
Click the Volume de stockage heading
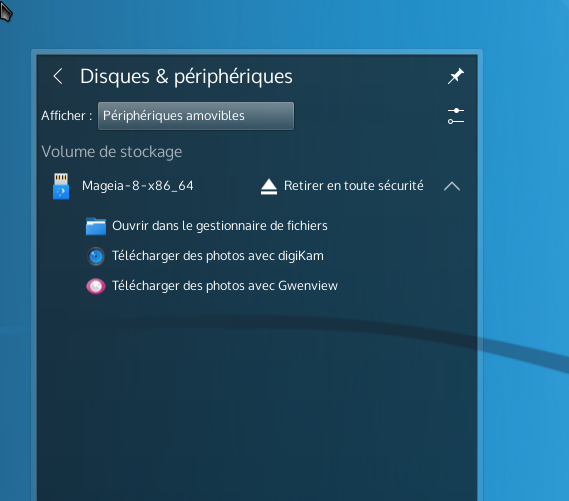coord(112,152)
